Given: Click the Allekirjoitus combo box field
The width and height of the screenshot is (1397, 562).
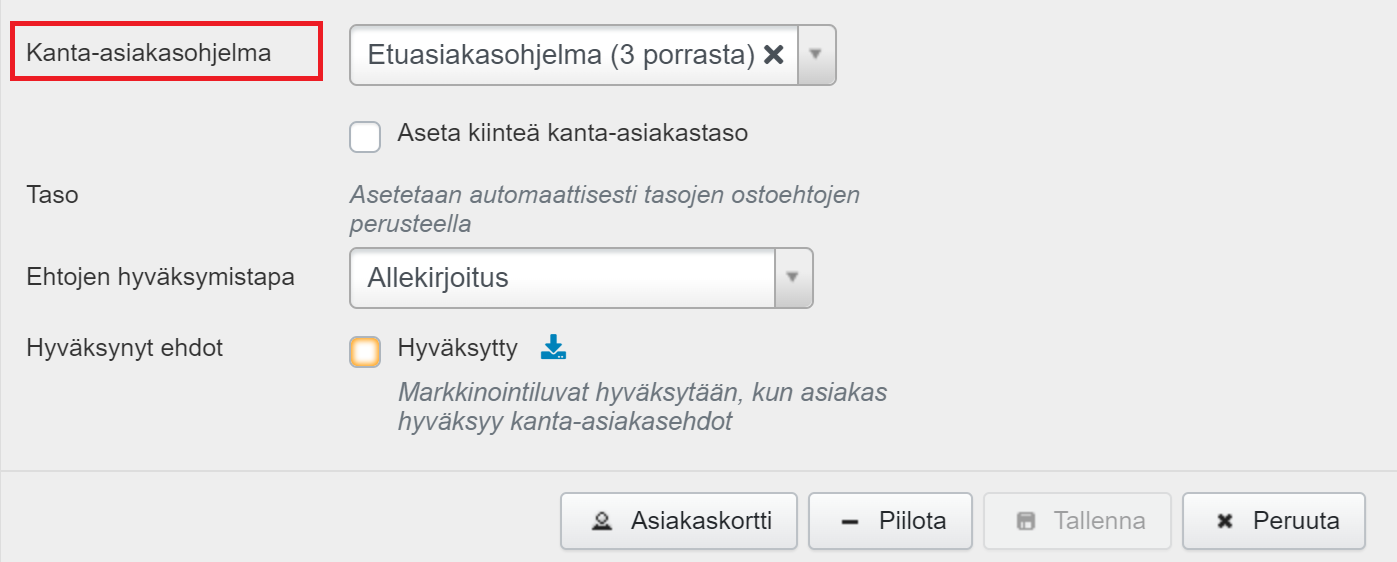Looking at the screenshot, I should coord(562,277).
